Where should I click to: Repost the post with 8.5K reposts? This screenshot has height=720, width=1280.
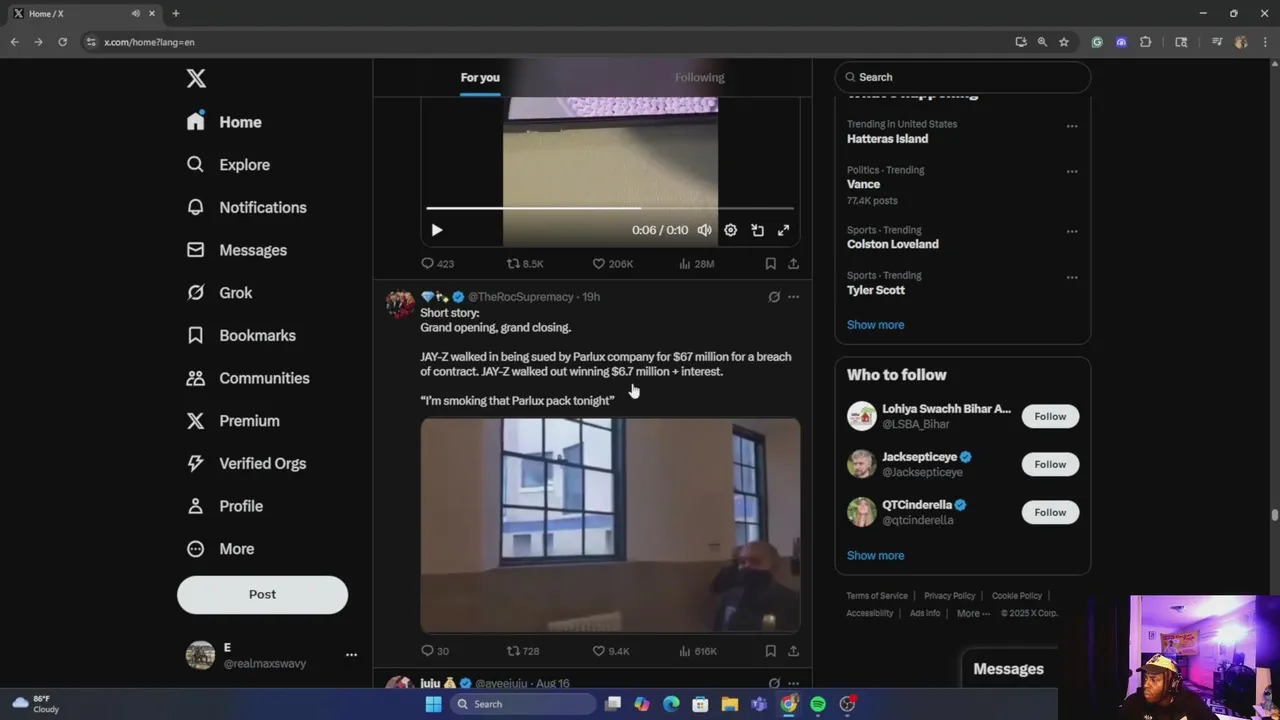tap(525, 264)
